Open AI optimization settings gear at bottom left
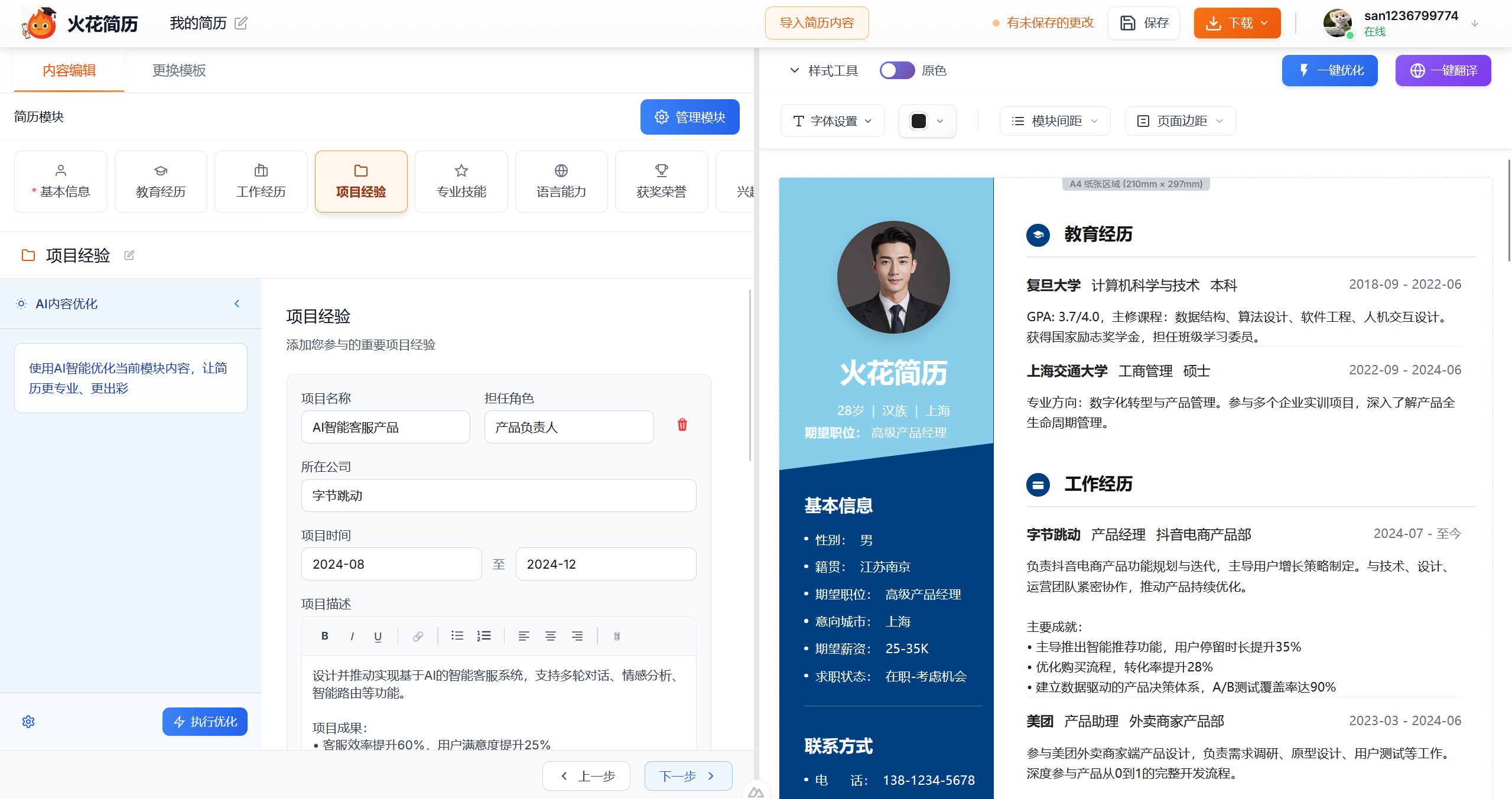Screen dimensions: 1512x799 28,721
